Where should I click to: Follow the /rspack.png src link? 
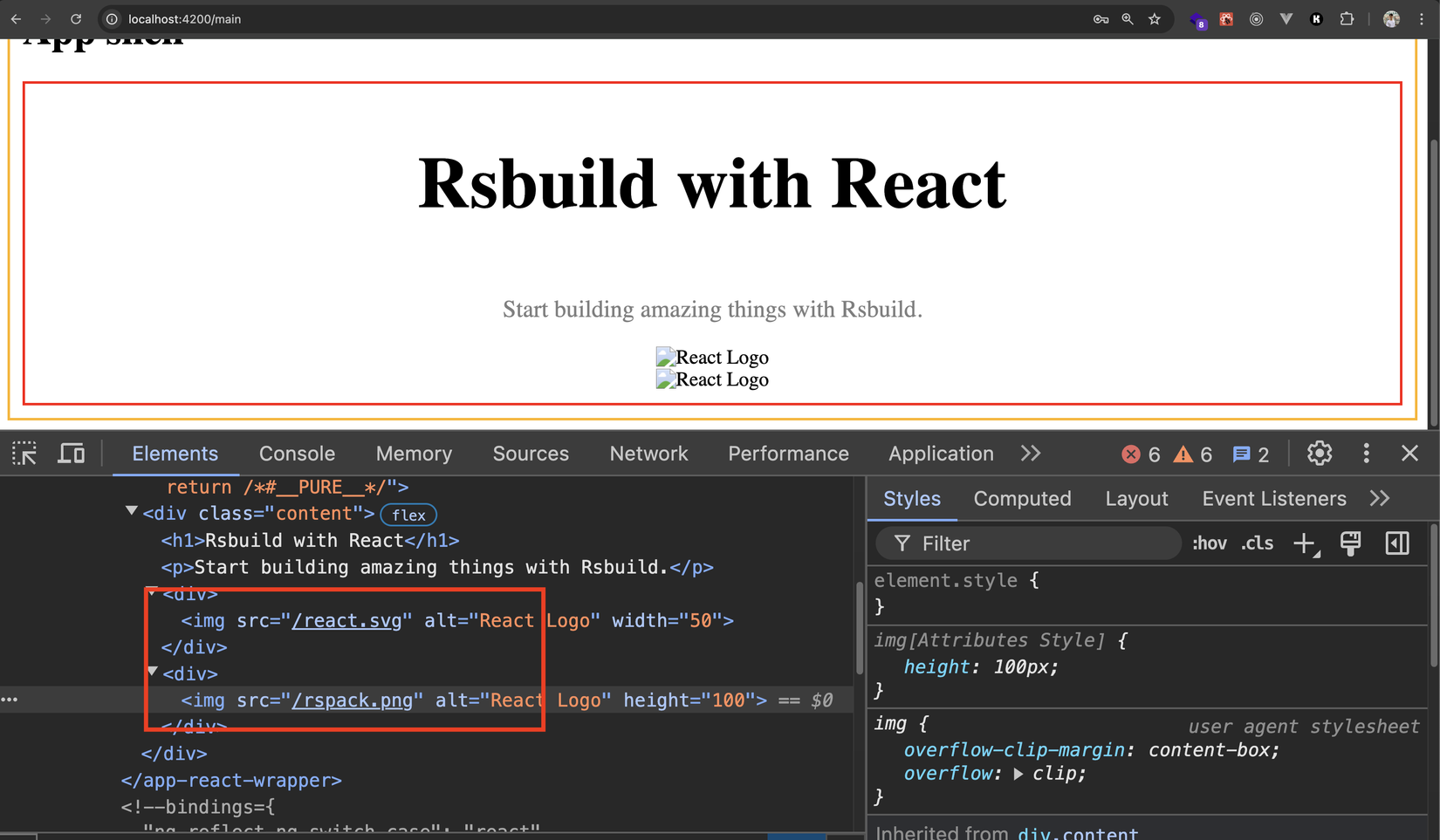(353, 700)
